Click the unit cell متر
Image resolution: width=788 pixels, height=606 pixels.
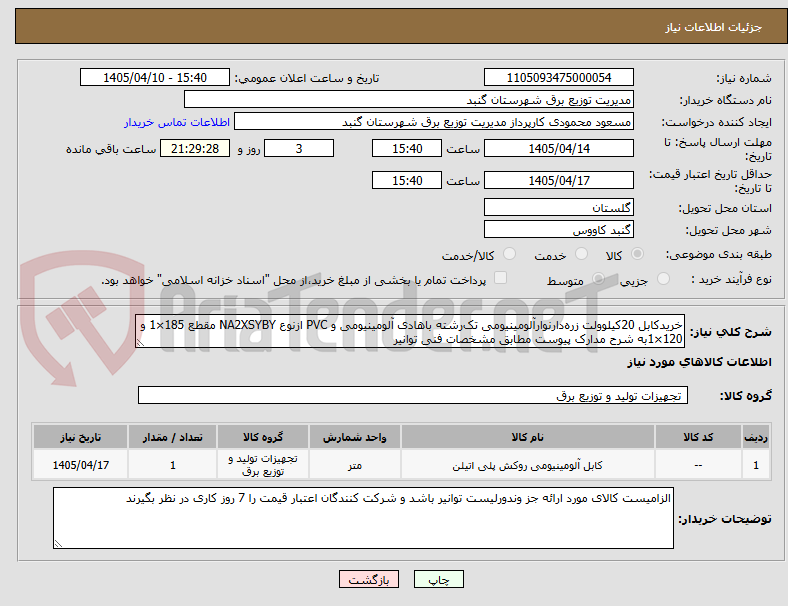354,465
